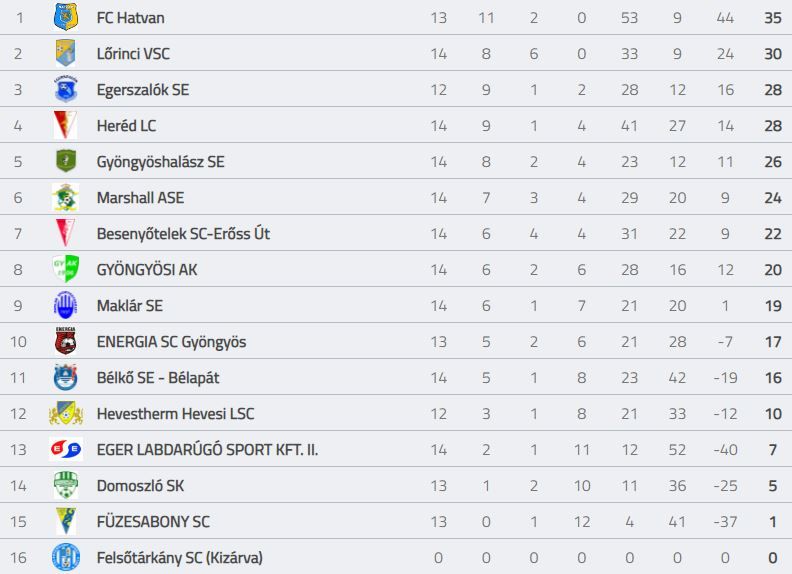The width and height of the screenshot is (792, 574).
Task: Open the Bélkő SE - Bélapát team page
Action: pos(158,377)
